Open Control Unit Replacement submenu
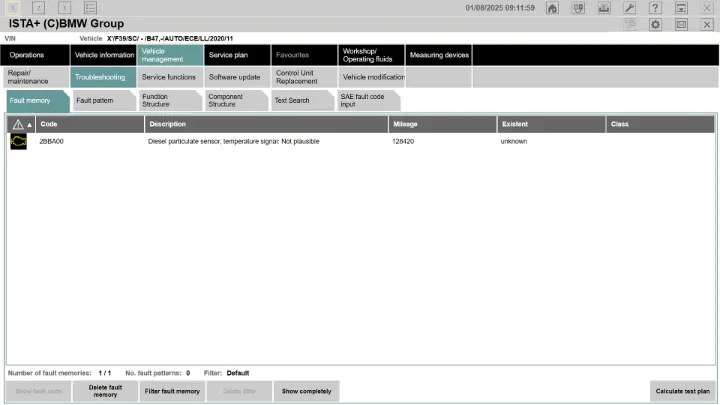The width and height of the screenshot is (720, 405). (x=304, y=77)
